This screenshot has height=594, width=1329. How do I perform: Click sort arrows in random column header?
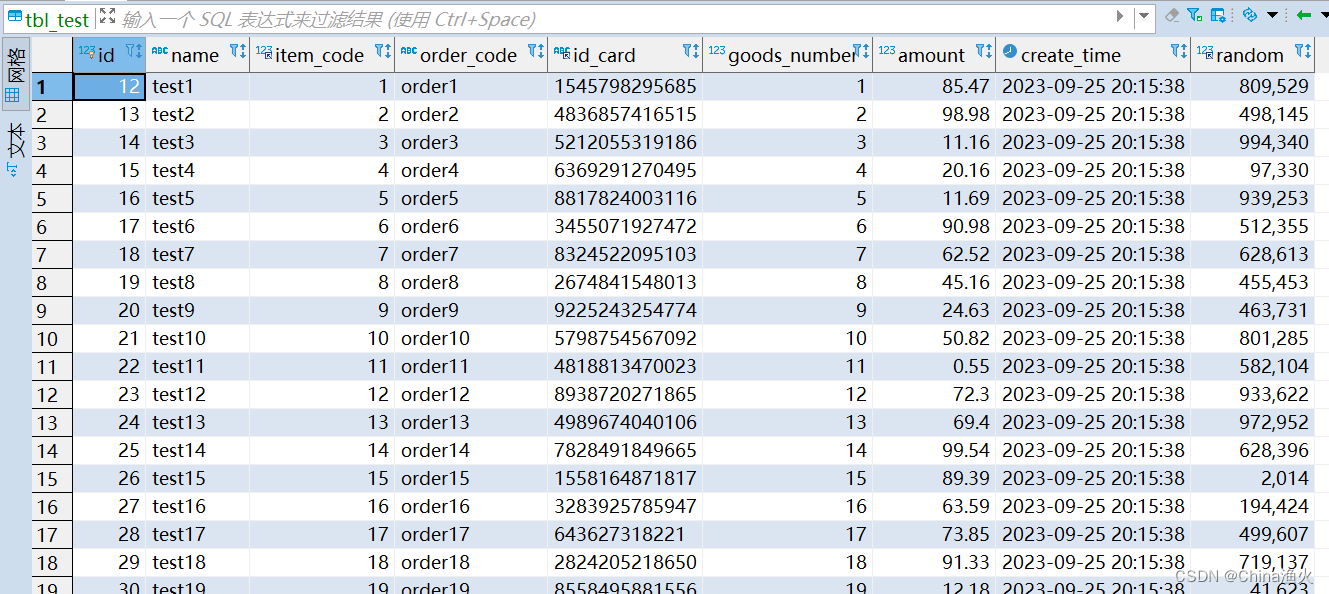pos(1308,51)
